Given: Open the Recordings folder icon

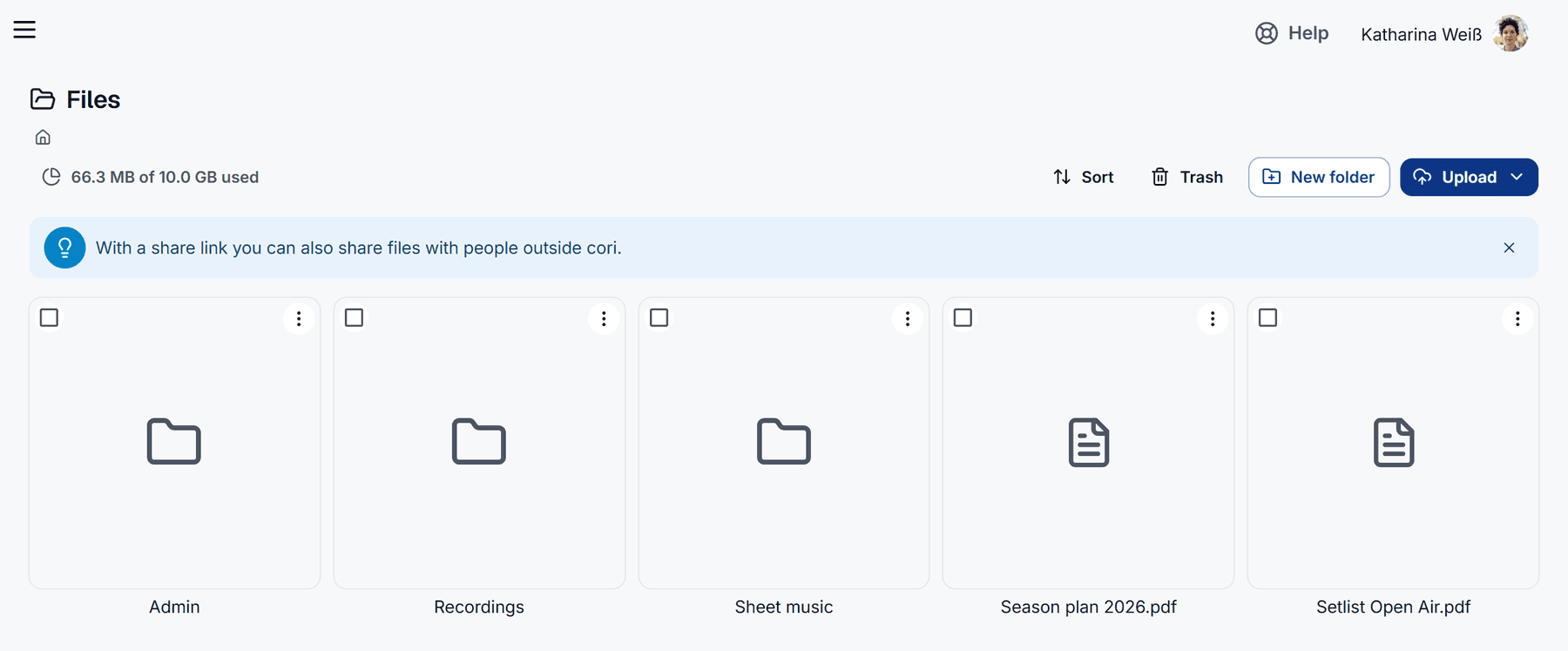Looking at the screenshot, I should [x=479, y=441].
